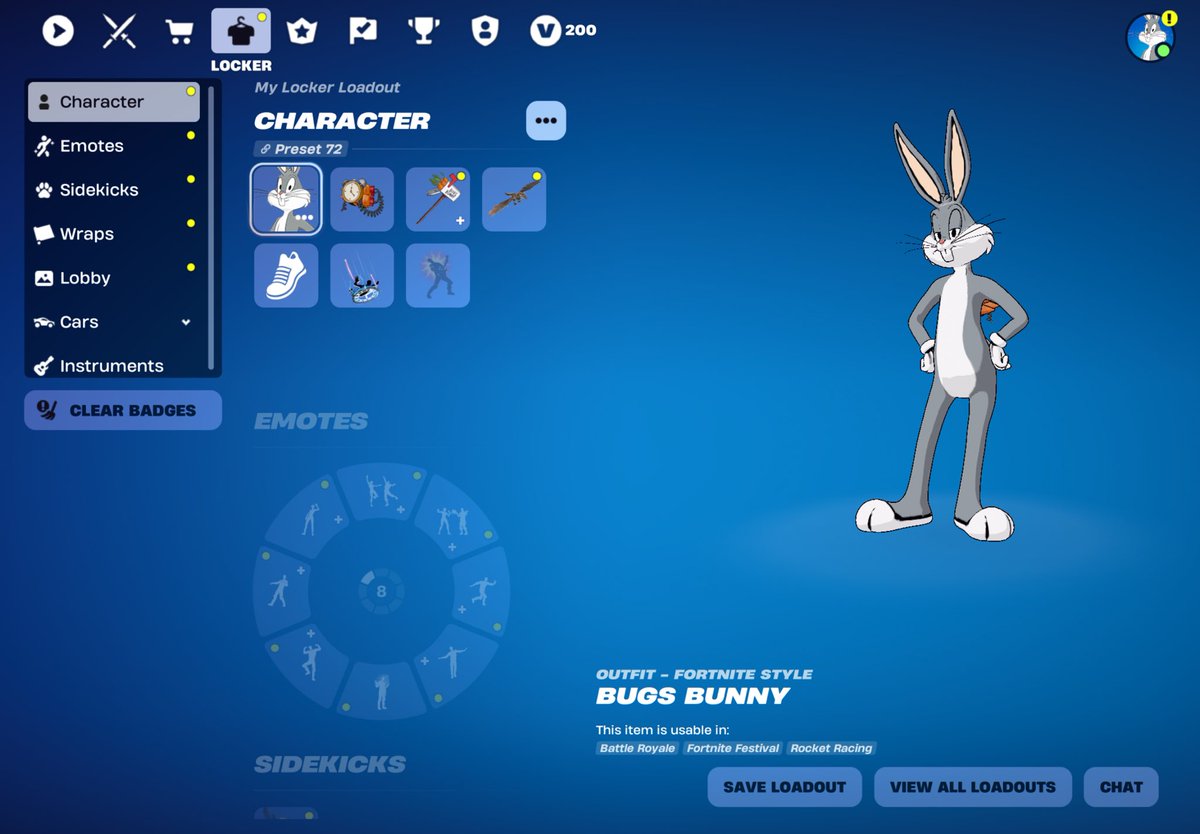Viewport: 1200px width, 834px height.
Task: Open the trophy icon in top bar
Action: (x=424, y=31)
